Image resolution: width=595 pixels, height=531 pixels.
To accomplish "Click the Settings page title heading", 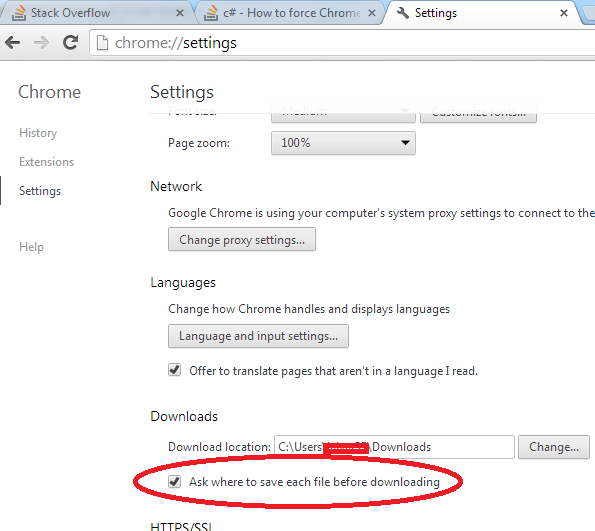I will tap(182, 92).
